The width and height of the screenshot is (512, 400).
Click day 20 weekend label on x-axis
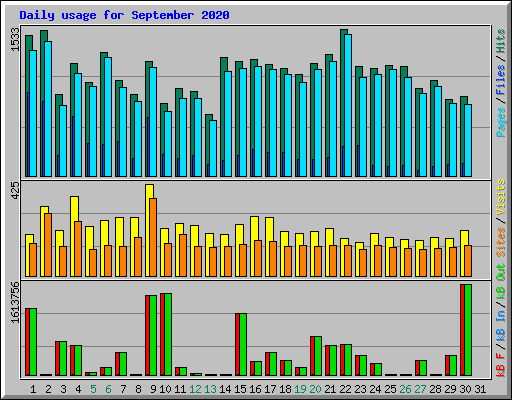tap(315, 389)
